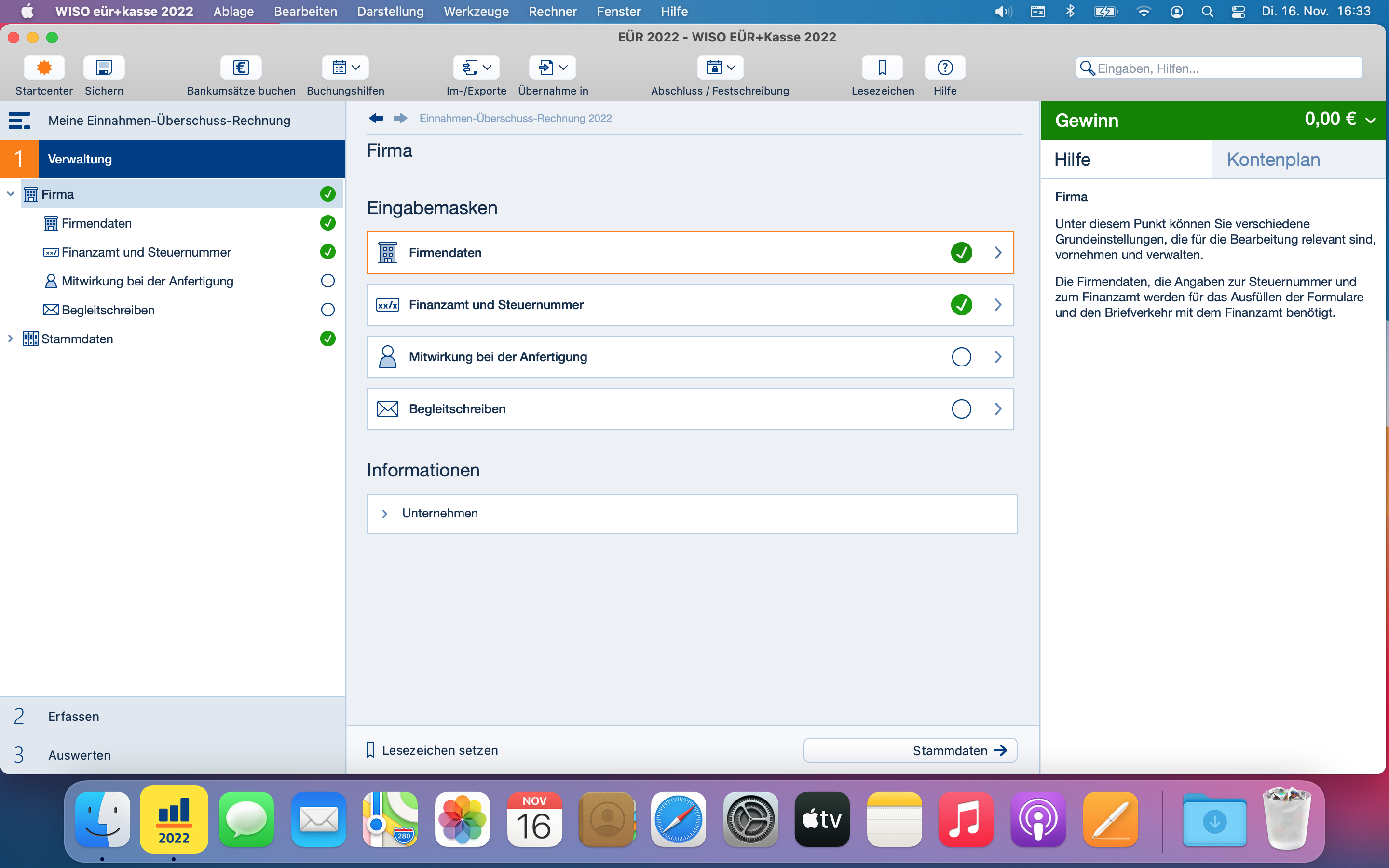Select Begleitschreiben in sidebar tree

[108, 310]
